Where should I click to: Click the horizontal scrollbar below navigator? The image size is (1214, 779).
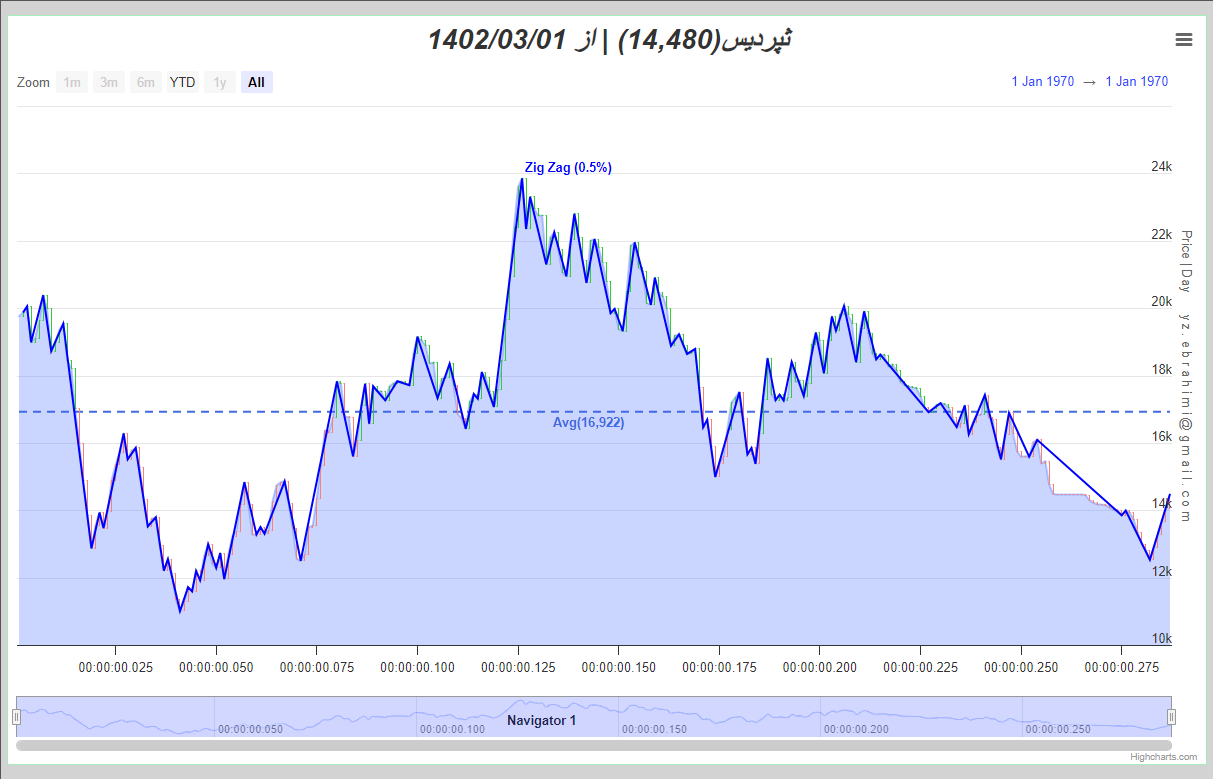tap(594, 745)
